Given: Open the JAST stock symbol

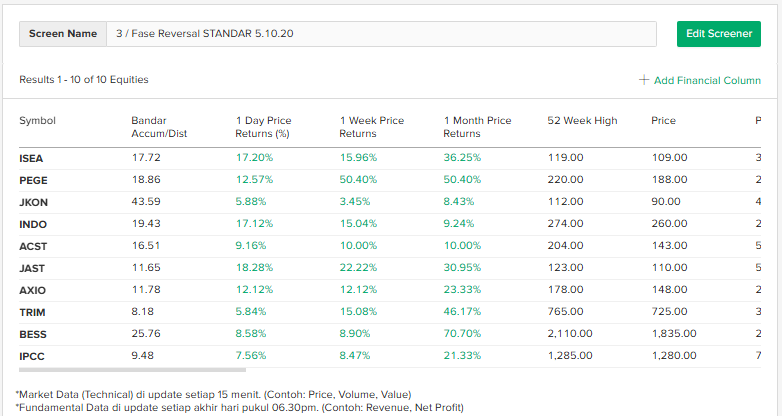Looking at the screenshot, I should pos(32,268).
